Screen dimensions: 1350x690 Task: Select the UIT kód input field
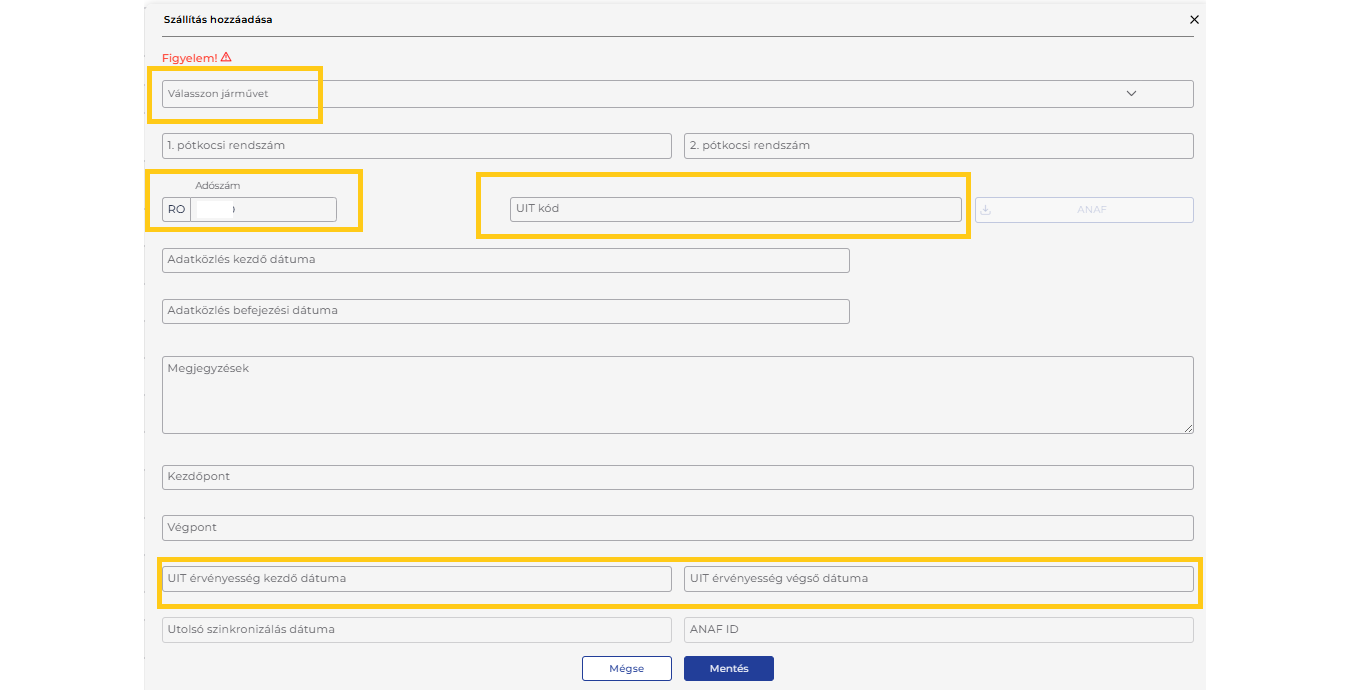click(735, 209)
